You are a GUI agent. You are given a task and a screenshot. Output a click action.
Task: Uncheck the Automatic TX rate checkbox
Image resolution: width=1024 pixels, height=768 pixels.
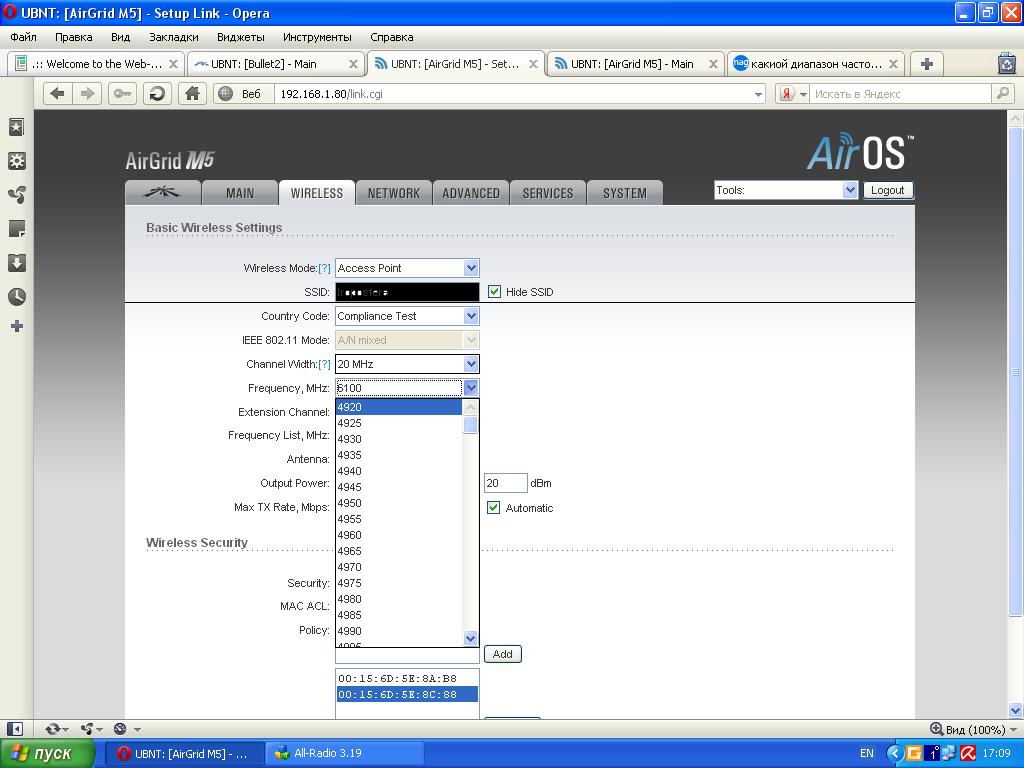(493, 508)
